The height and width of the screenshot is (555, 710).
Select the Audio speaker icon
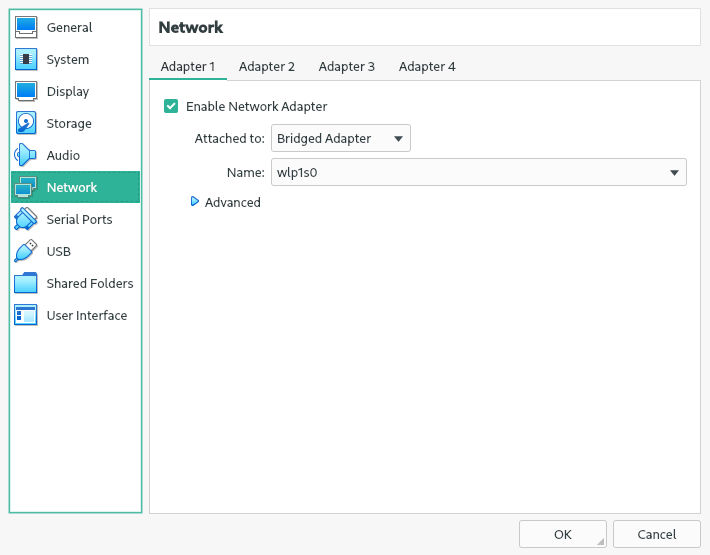[x=26, y=155]
